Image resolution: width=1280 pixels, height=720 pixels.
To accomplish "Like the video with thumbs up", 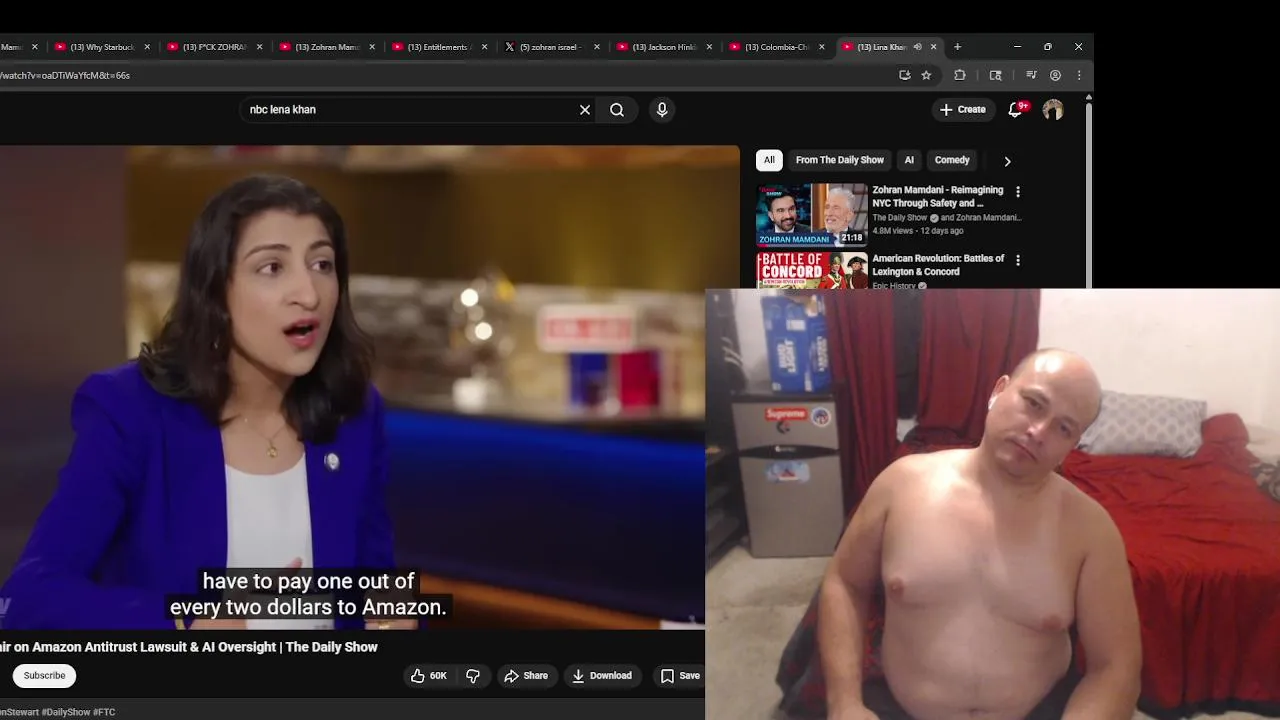I will point(429,676).
